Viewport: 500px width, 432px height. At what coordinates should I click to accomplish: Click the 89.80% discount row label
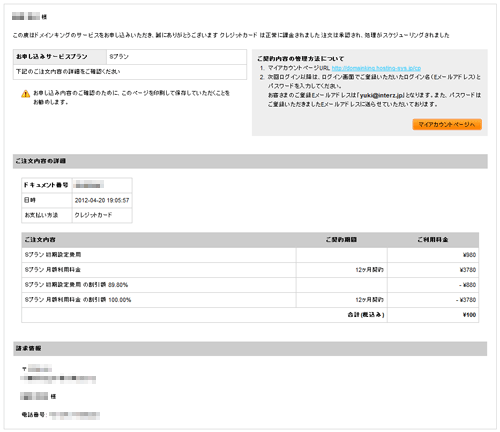(76, 285)
